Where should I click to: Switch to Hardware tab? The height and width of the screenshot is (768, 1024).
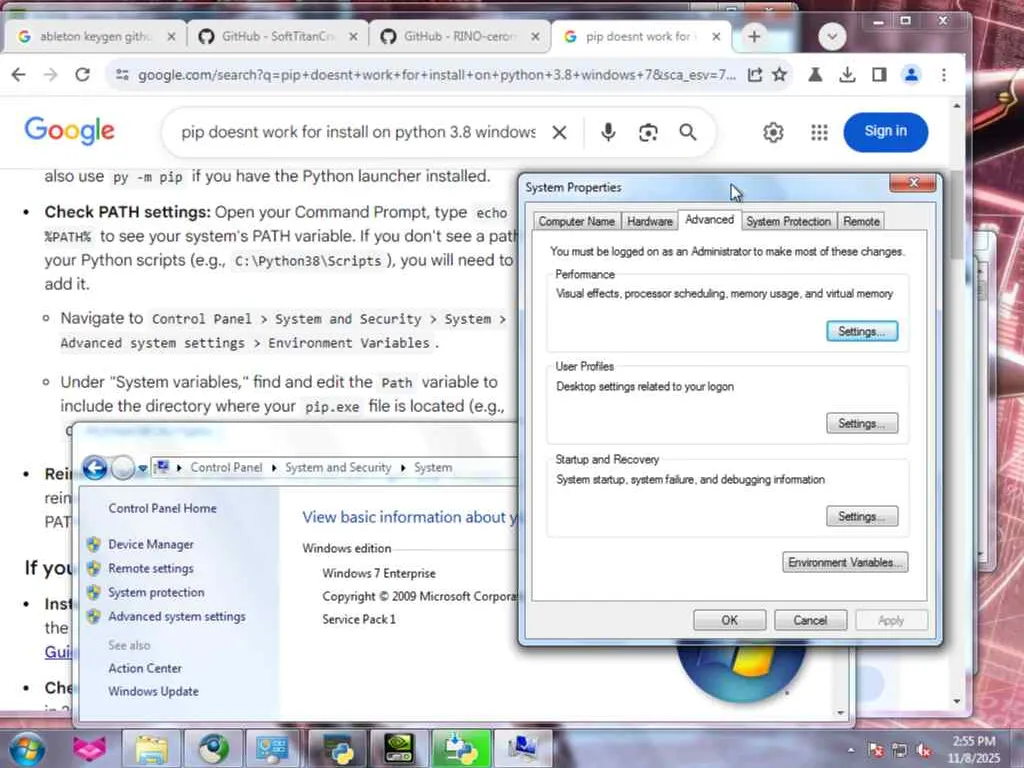649,221
